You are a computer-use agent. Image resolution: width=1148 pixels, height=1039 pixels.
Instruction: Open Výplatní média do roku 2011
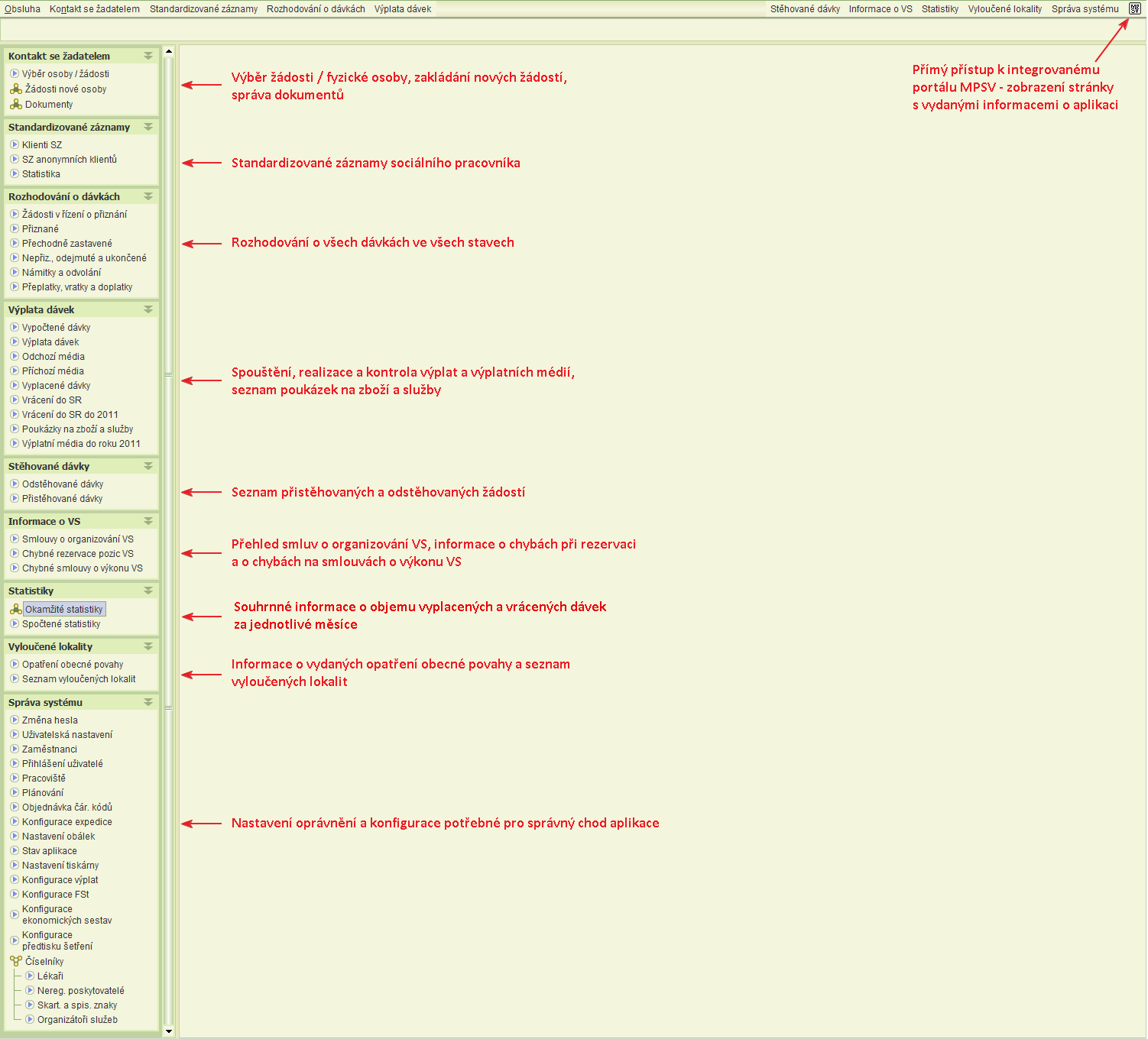click(x=81, y=444)
